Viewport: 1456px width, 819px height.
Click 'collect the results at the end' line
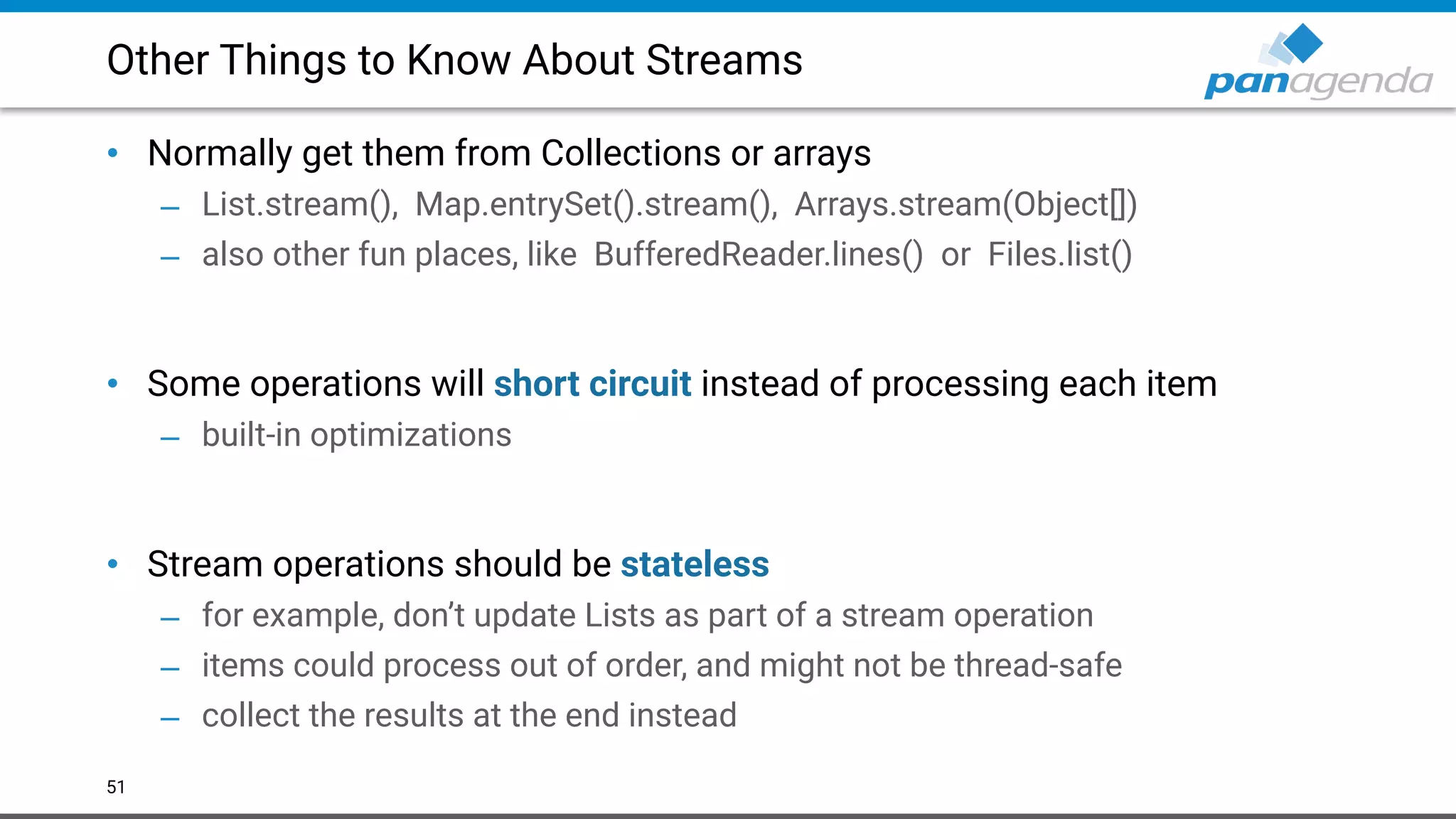pyautogui.click(x=469, y=715)
